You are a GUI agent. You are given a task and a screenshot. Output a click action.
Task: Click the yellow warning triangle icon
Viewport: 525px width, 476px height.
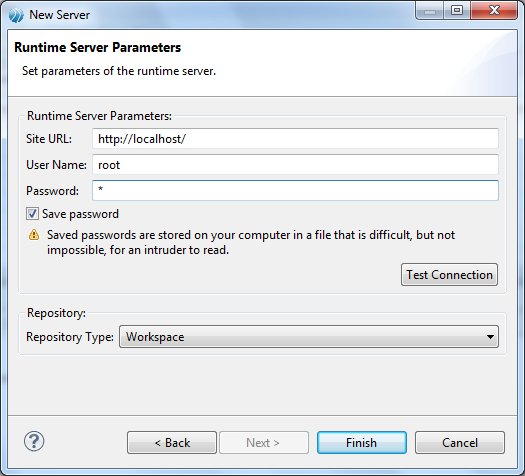coord(34,235)
